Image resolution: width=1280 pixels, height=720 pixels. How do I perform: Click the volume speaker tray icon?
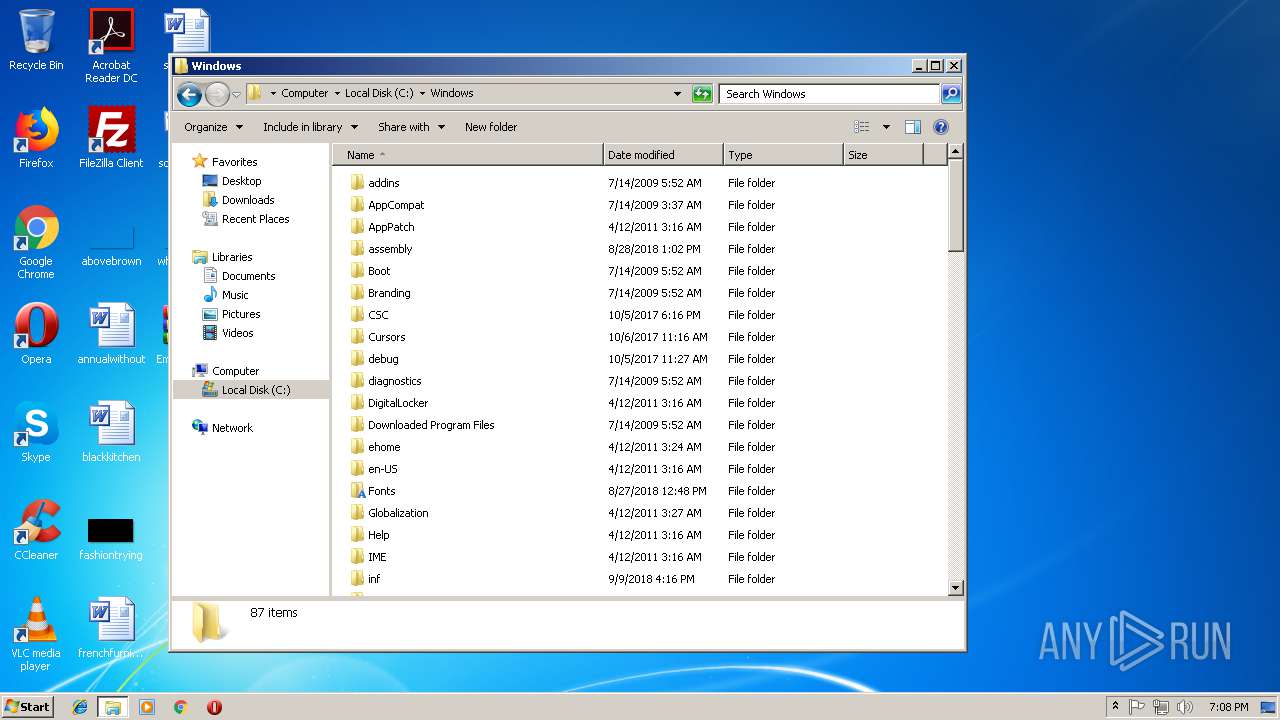coord(1184,707)
